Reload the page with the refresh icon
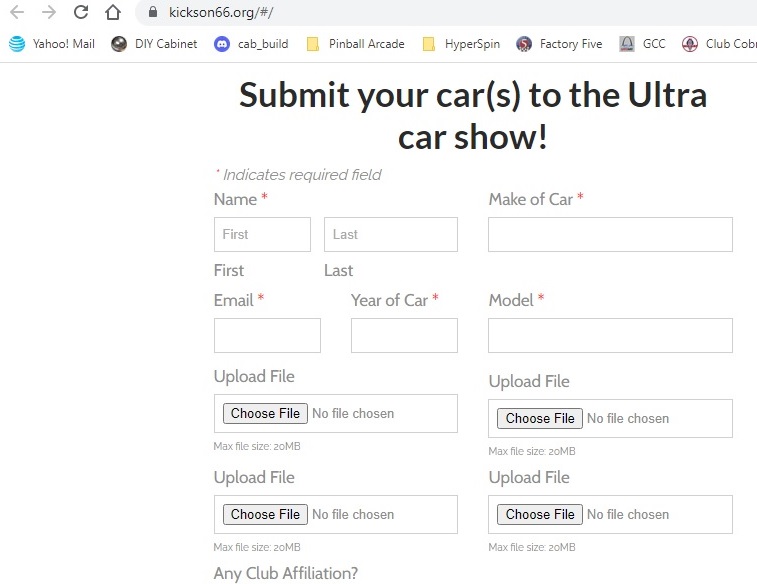Image resolution: width=757 pixels, height=584 pixels. click(x=81, y=13)
